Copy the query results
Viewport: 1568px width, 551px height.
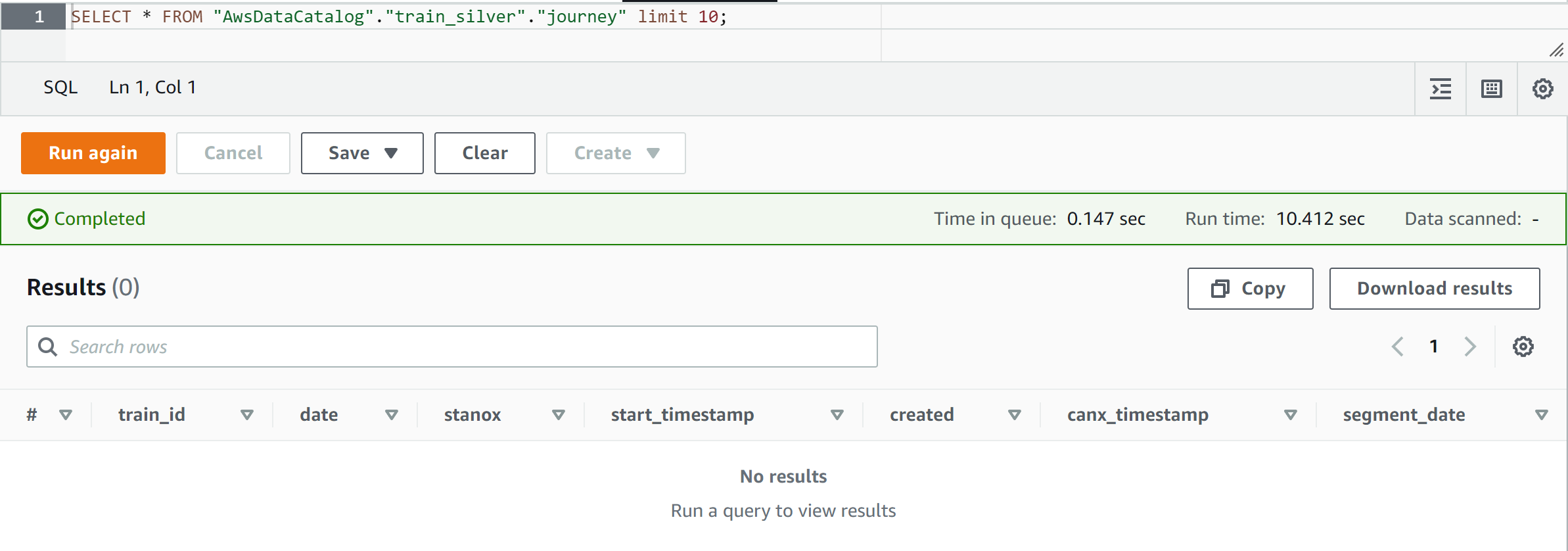1250,289
